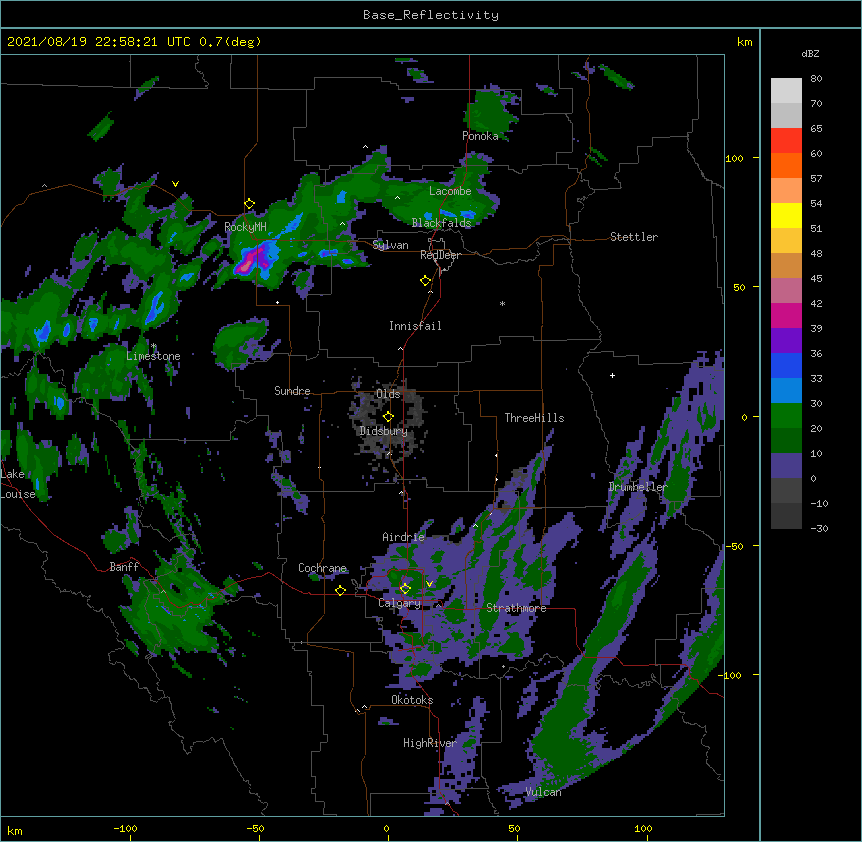The width and height of the screenshot is (862, 842).
Task: Click the 100 tick on right vertical axis
Action: coord(734,158)
